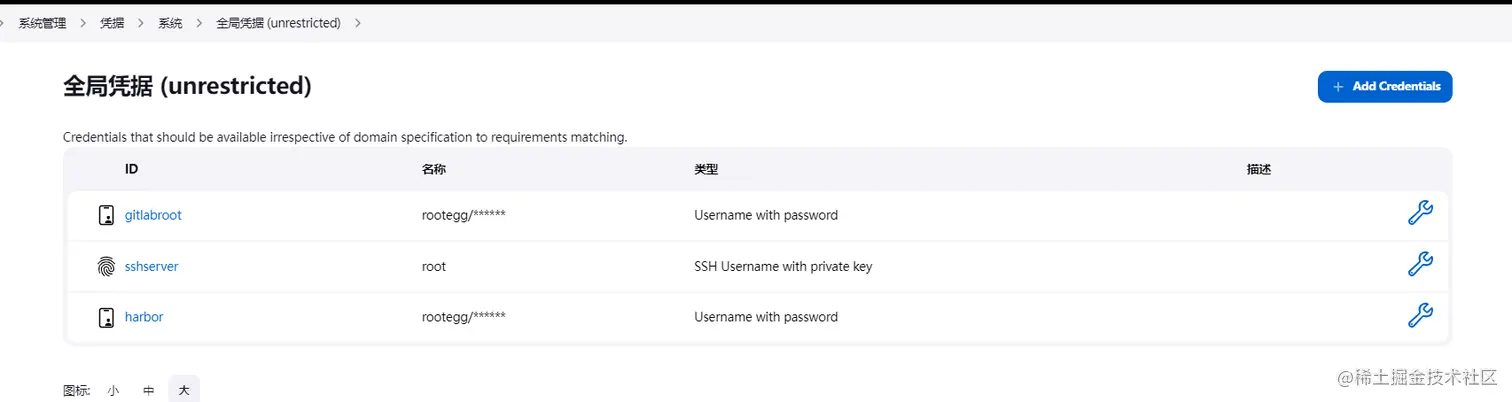Click the plus icon in Add Credentials
Screen dimensions: 1512x402
(1338, 87)
